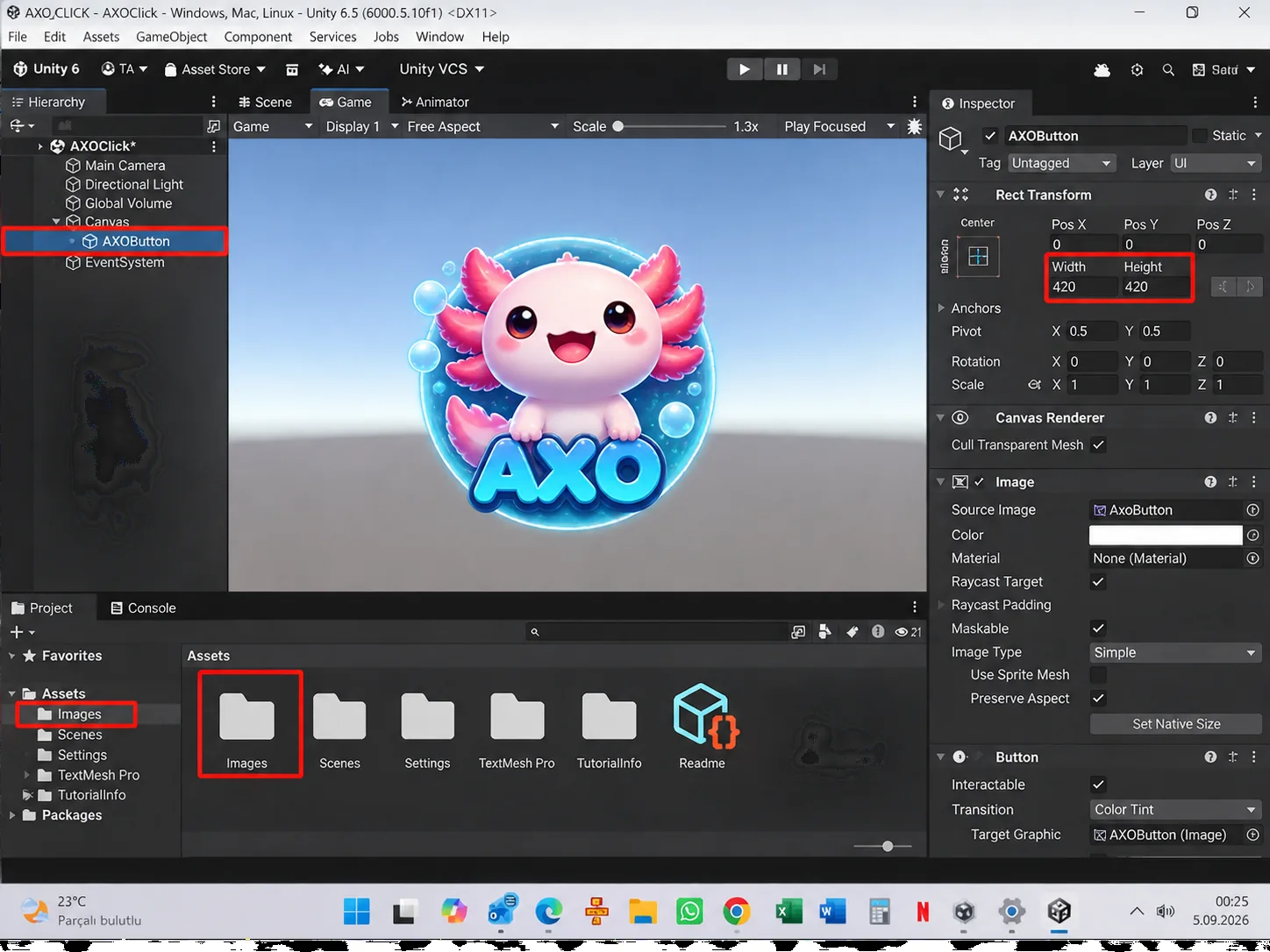Toggle the Preserve Aspect checkbox
This screenshot has width=1270, height=952.
1098,698
